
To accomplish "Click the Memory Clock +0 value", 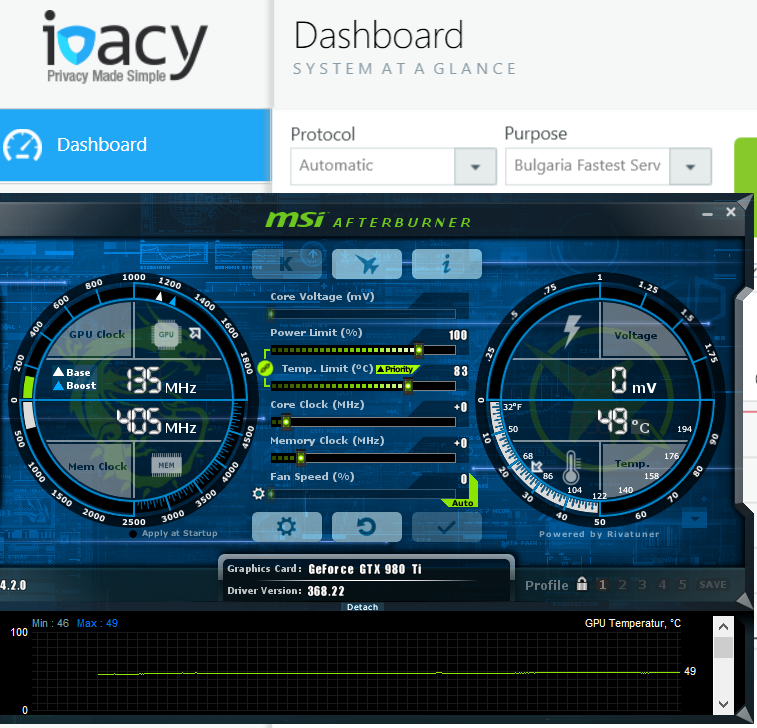I will pyautogui.click(x=461, y=443).
